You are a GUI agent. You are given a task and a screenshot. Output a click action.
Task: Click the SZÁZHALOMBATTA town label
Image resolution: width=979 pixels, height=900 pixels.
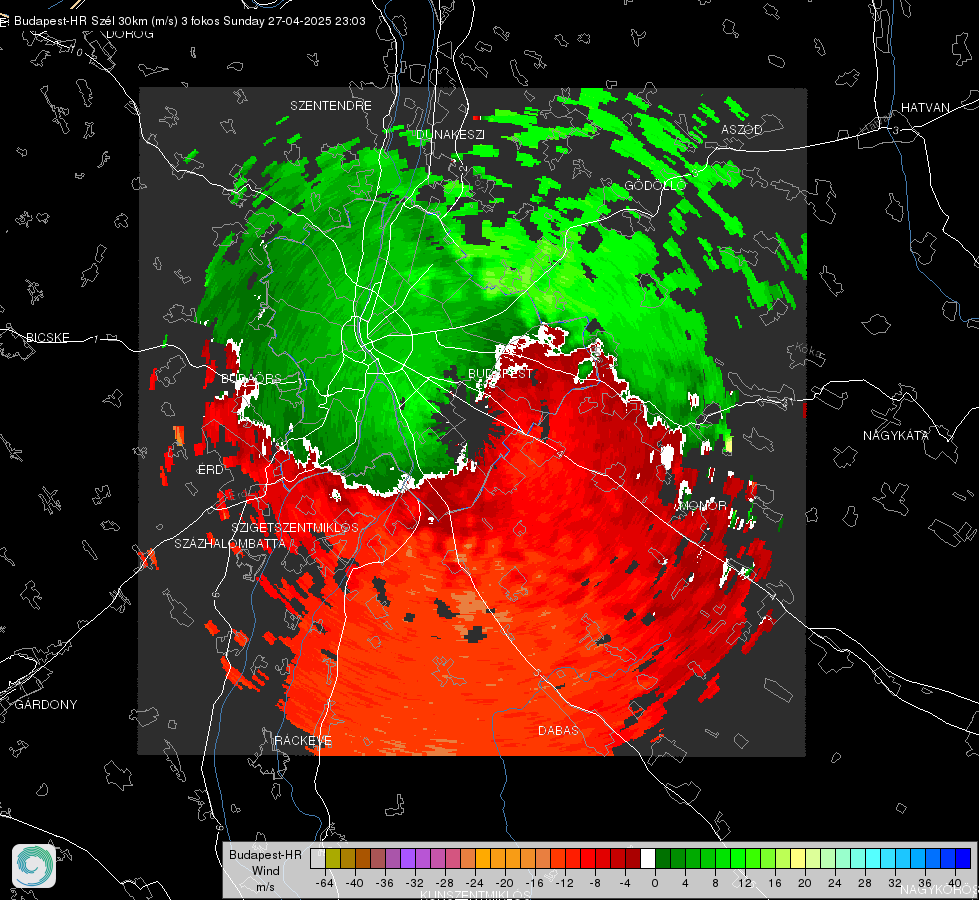point(230,544)
